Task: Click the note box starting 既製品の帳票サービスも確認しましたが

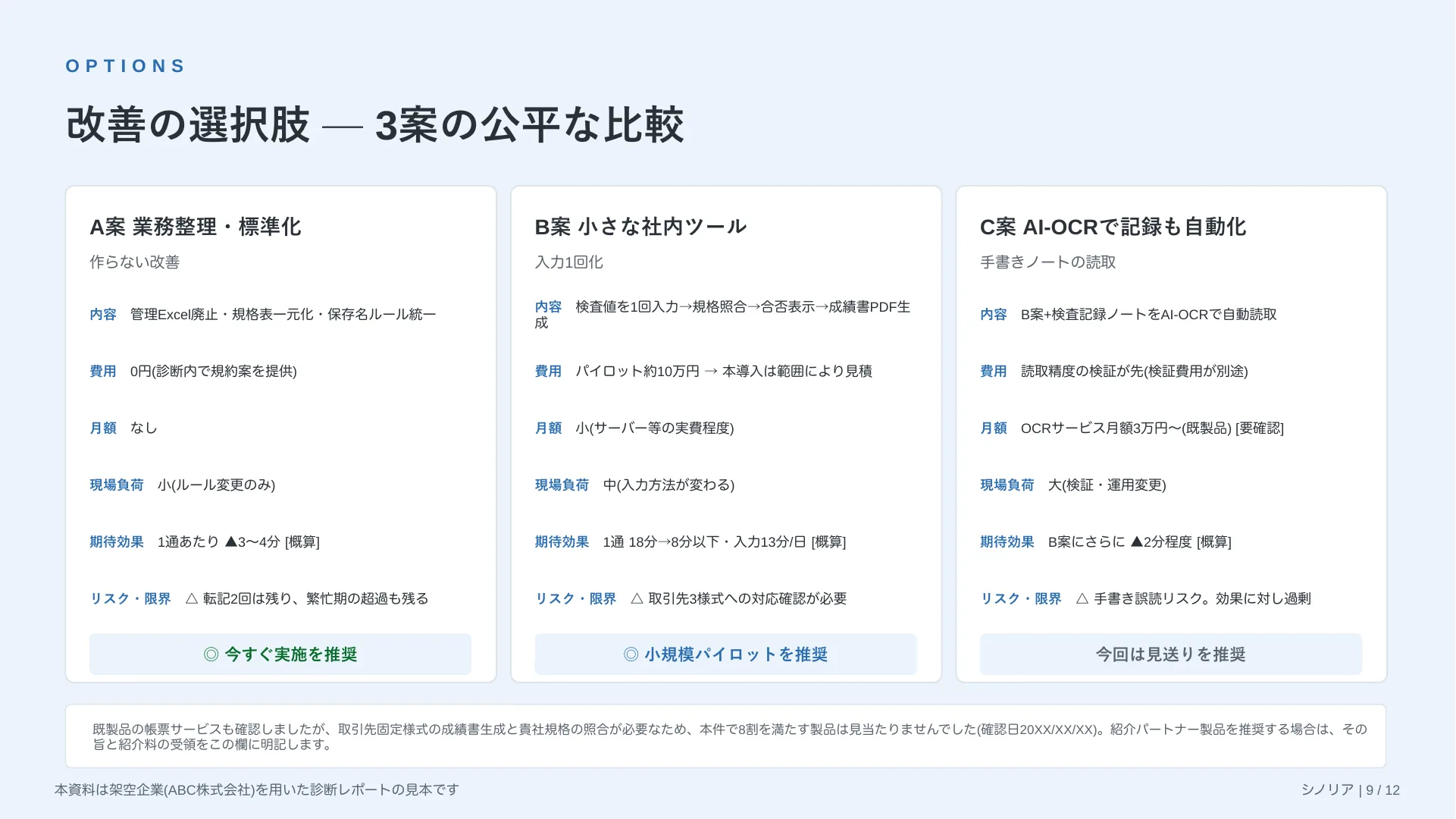Action: pos(725,736)
